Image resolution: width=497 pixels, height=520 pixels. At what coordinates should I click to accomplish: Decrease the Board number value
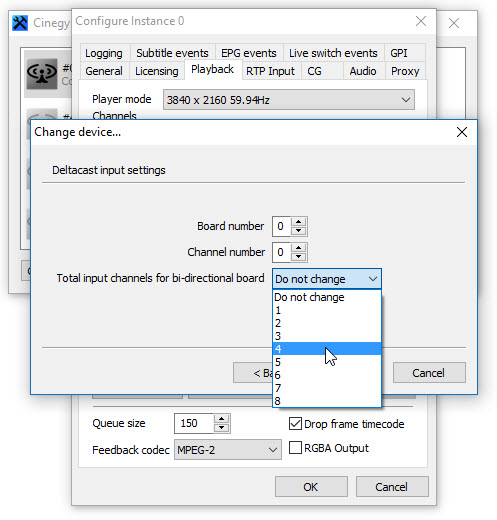(298, 231)
